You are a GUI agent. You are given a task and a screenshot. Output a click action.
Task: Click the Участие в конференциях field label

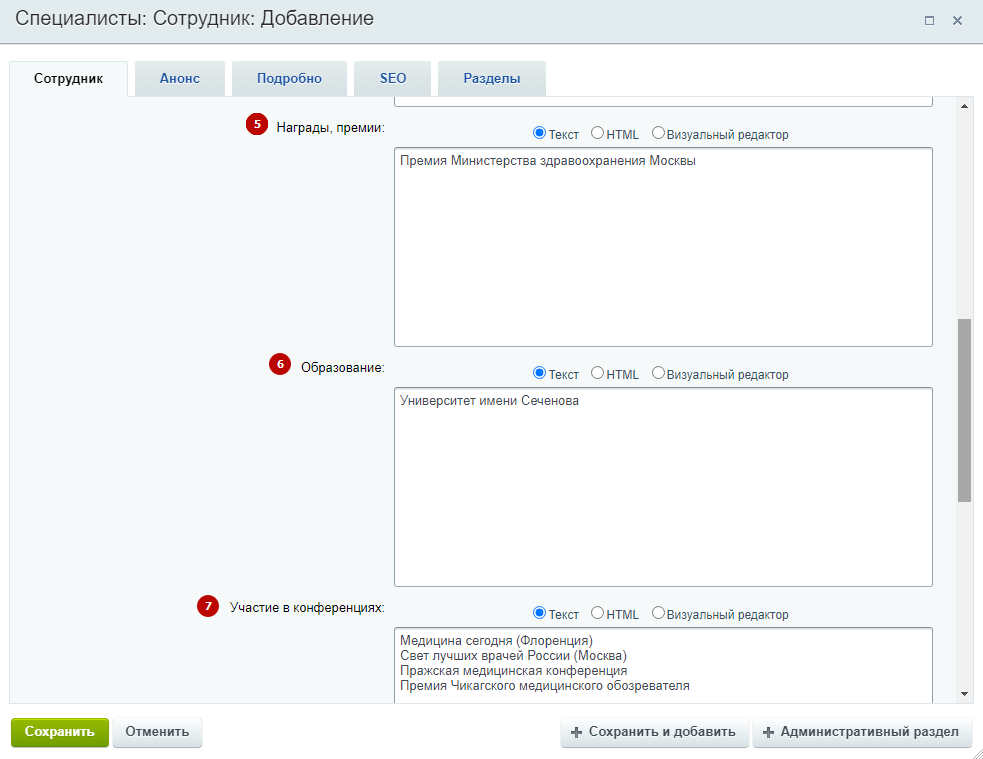point(307,608)
